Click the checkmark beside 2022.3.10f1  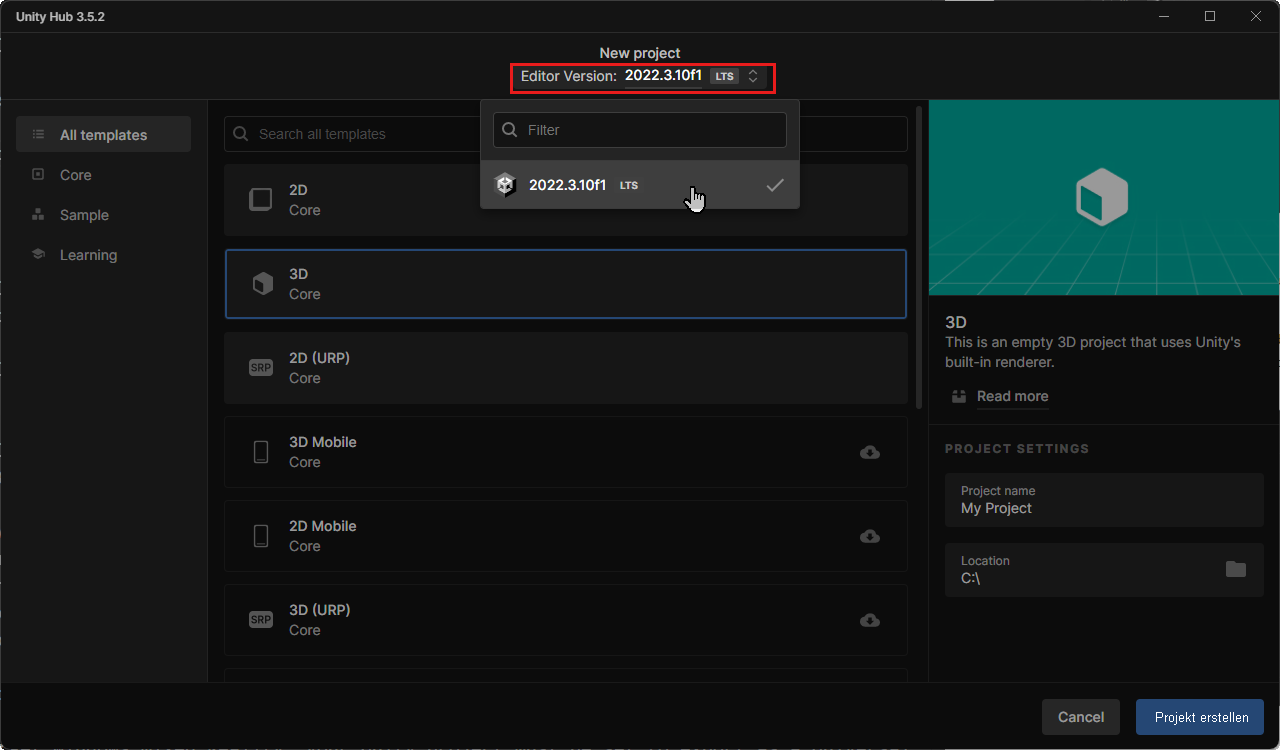[x=775, y=184]
